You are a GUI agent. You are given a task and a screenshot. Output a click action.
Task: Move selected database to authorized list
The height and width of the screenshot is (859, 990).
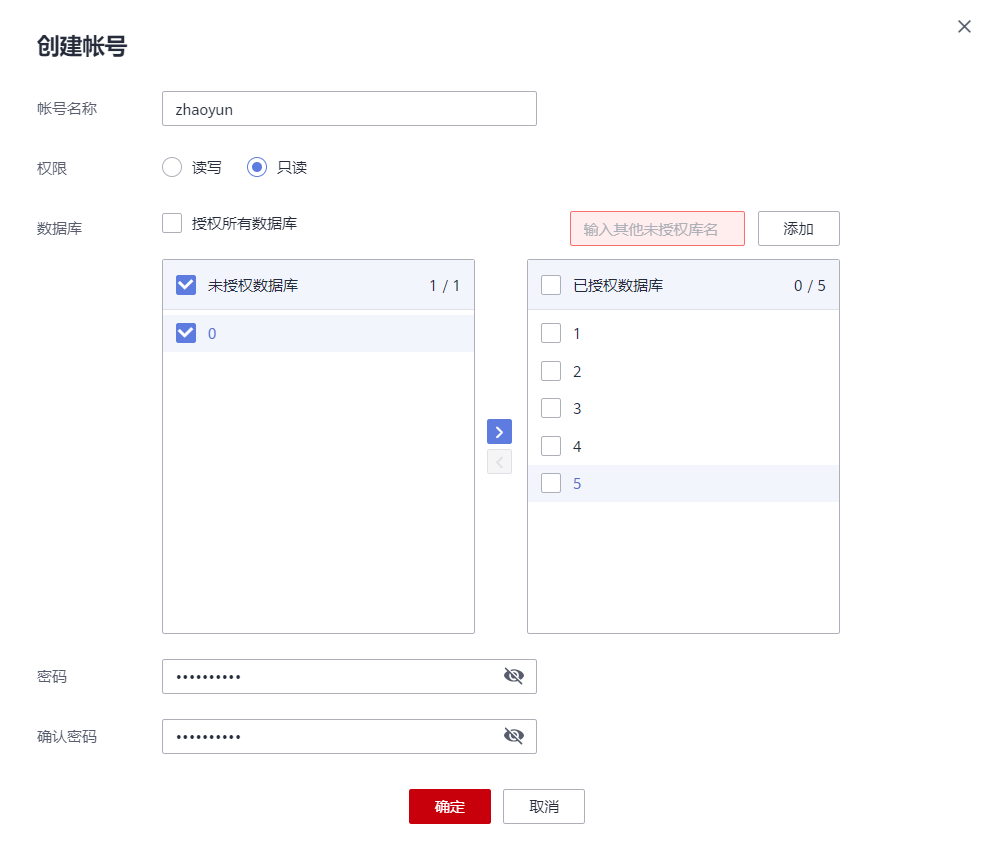coord(499,431)
